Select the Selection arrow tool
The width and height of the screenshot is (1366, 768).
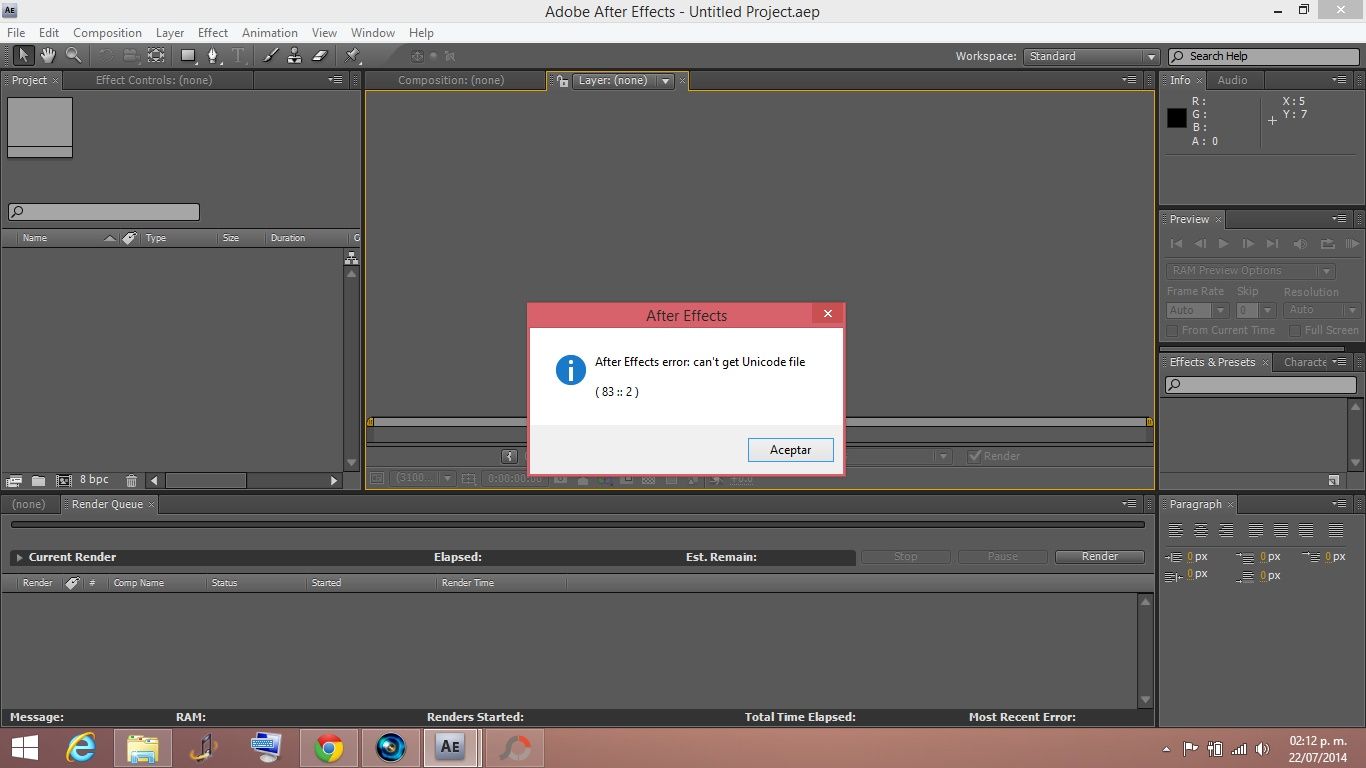23,56
